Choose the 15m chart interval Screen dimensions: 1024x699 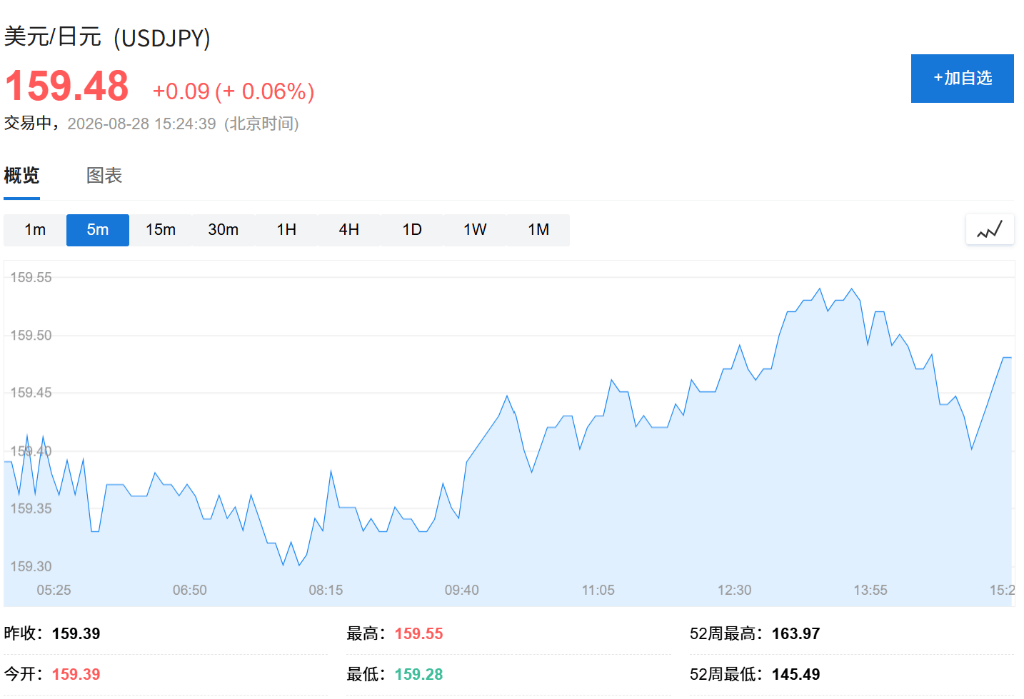[x=160, y=230]
